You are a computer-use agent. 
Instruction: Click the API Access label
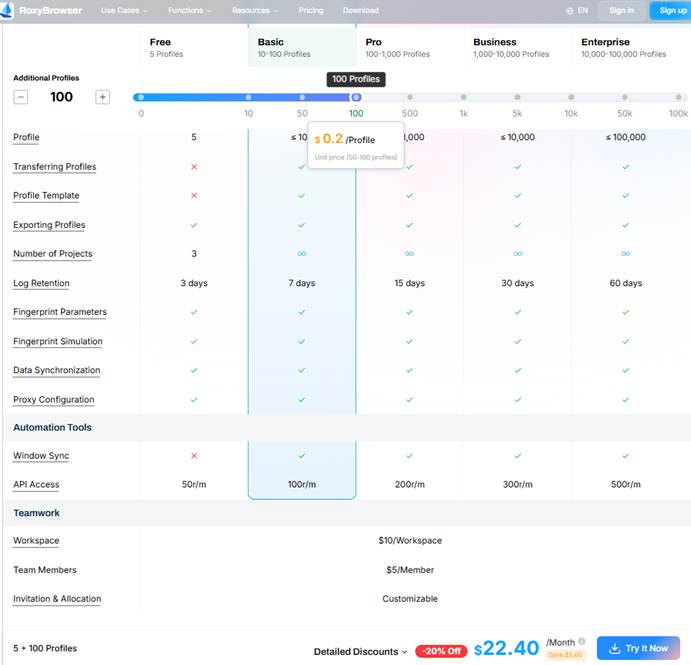click(36, 484)
